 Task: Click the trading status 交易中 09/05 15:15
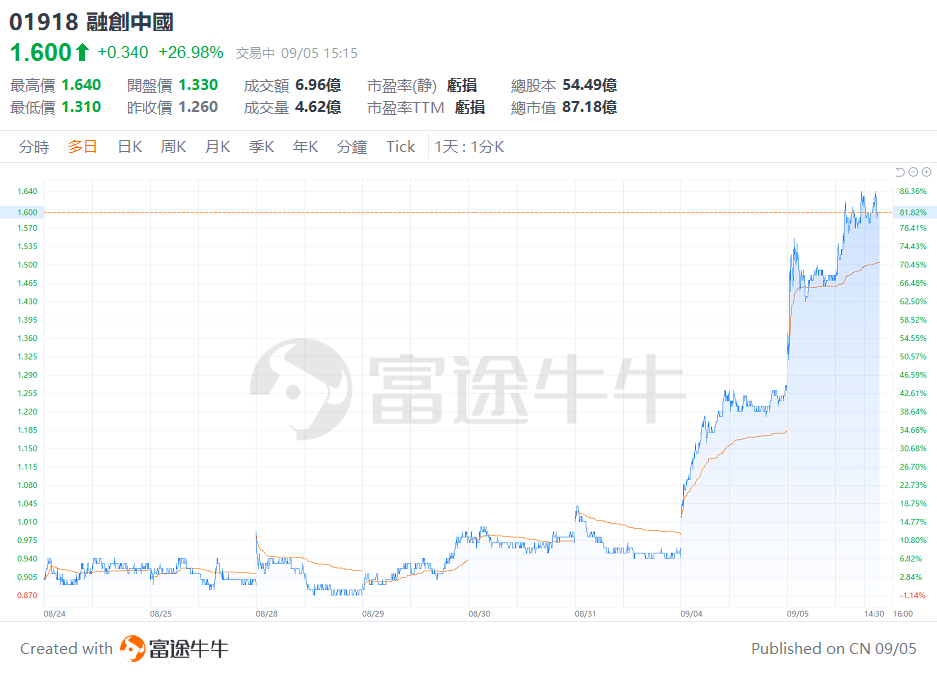296,53
